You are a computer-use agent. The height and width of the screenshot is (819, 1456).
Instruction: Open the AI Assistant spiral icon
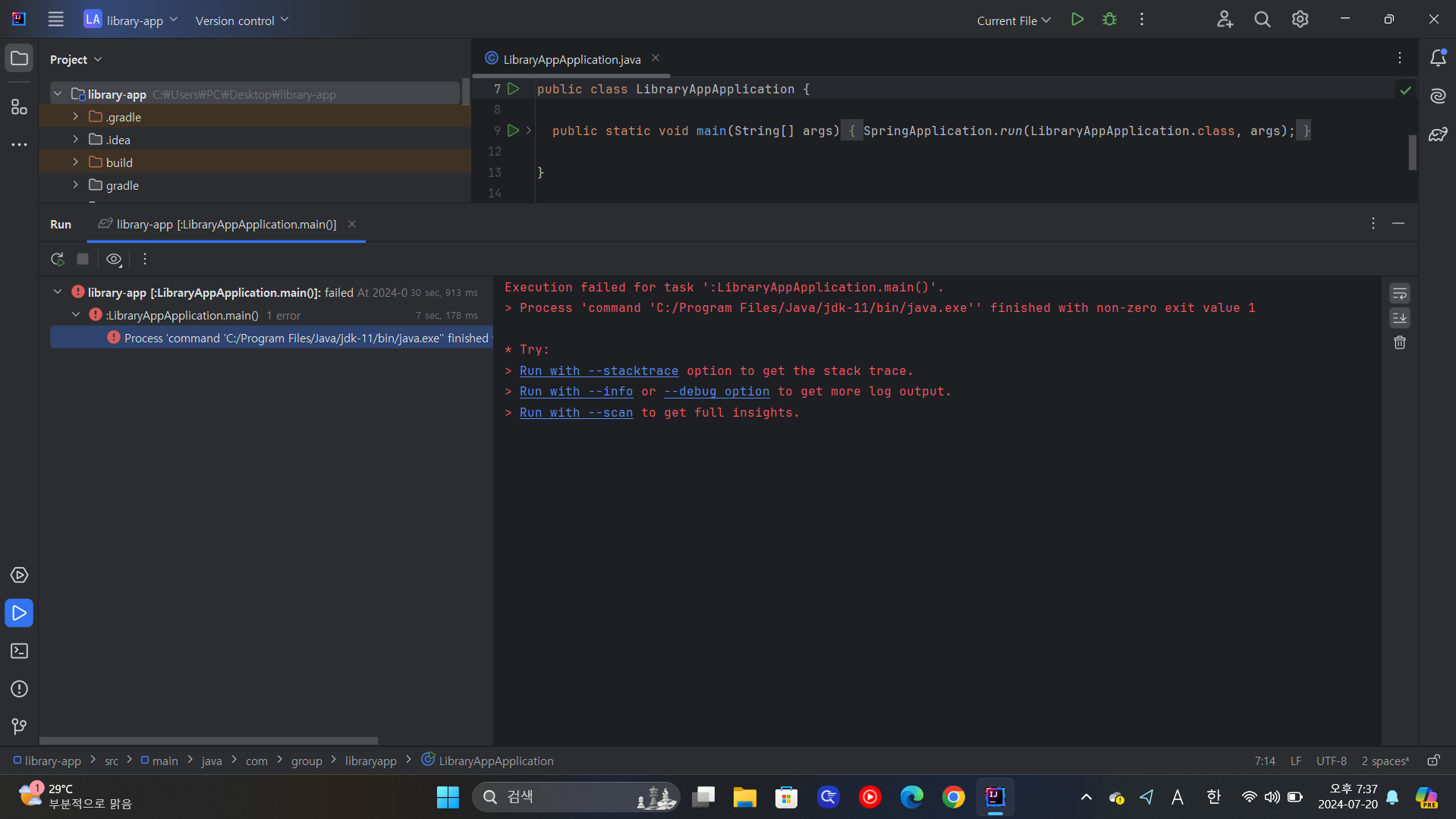[x=1438, y=96]
